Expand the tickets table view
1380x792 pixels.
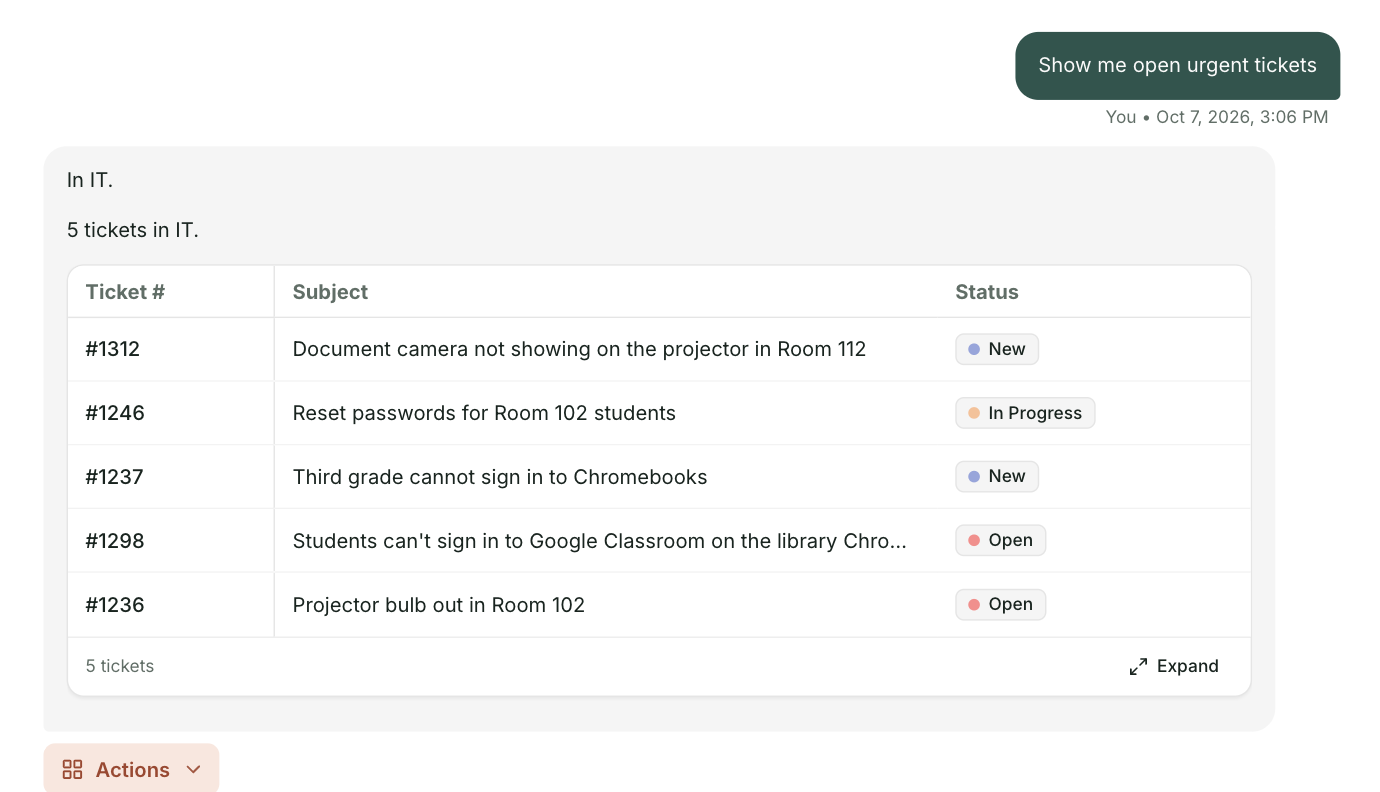[x=1174, y=666]
